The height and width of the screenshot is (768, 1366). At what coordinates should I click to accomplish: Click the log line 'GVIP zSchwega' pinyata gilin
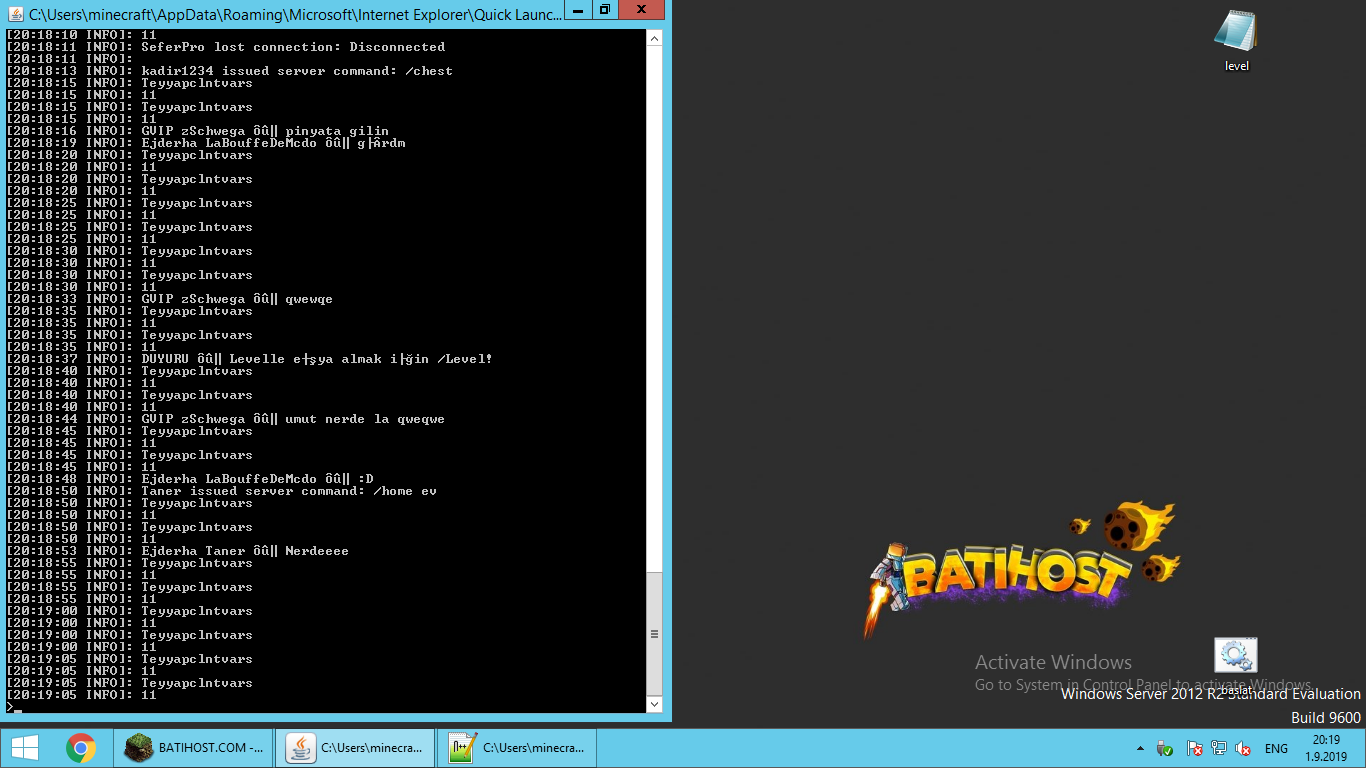tap(198, 131)
